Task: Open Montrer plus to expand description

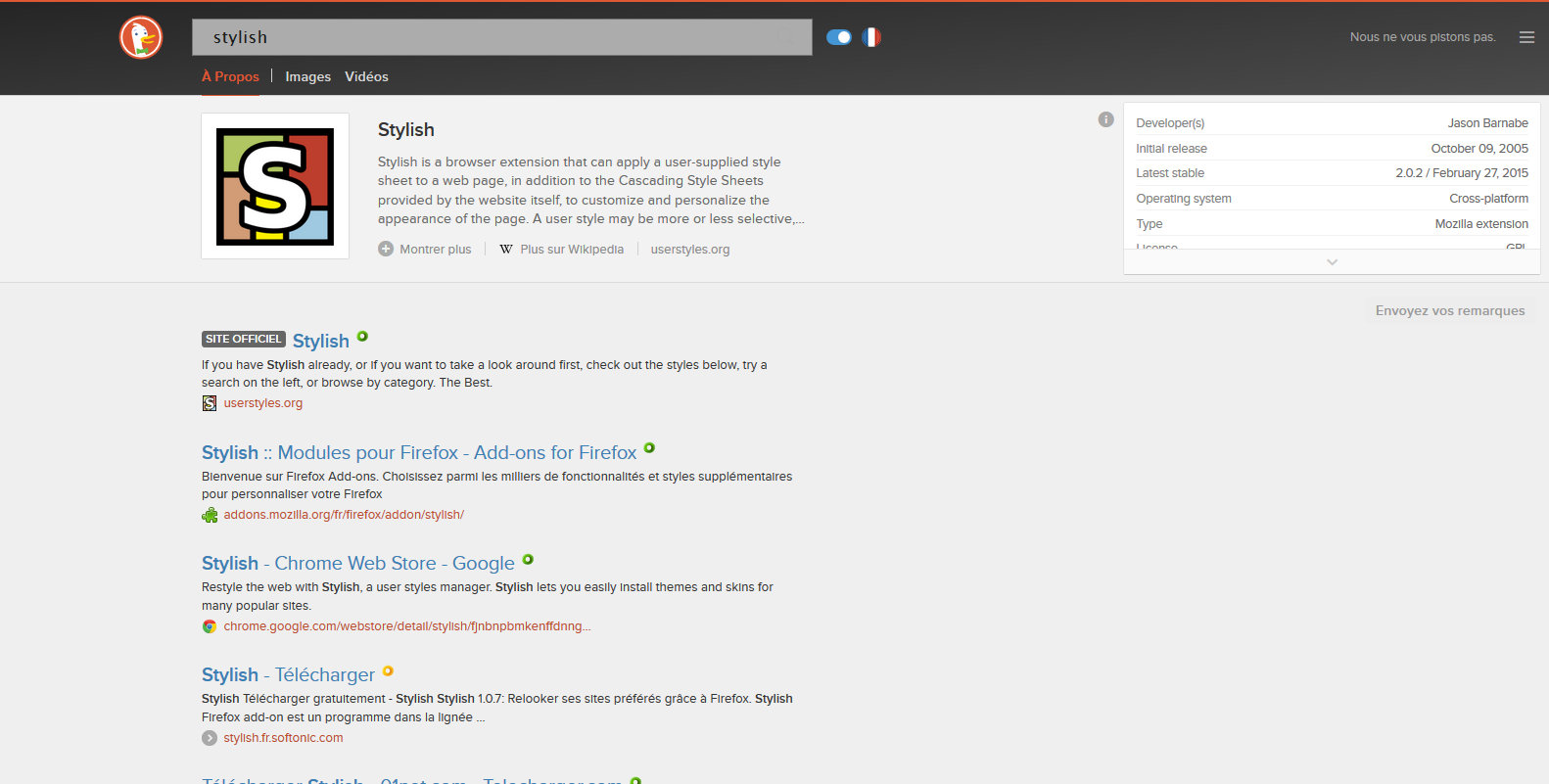Action: point(436,250)
